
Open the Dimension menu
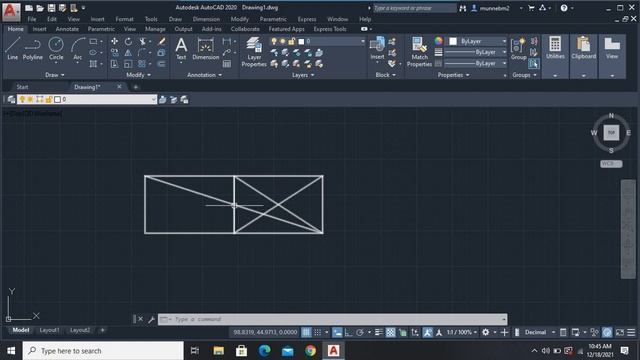coord(206,19)
